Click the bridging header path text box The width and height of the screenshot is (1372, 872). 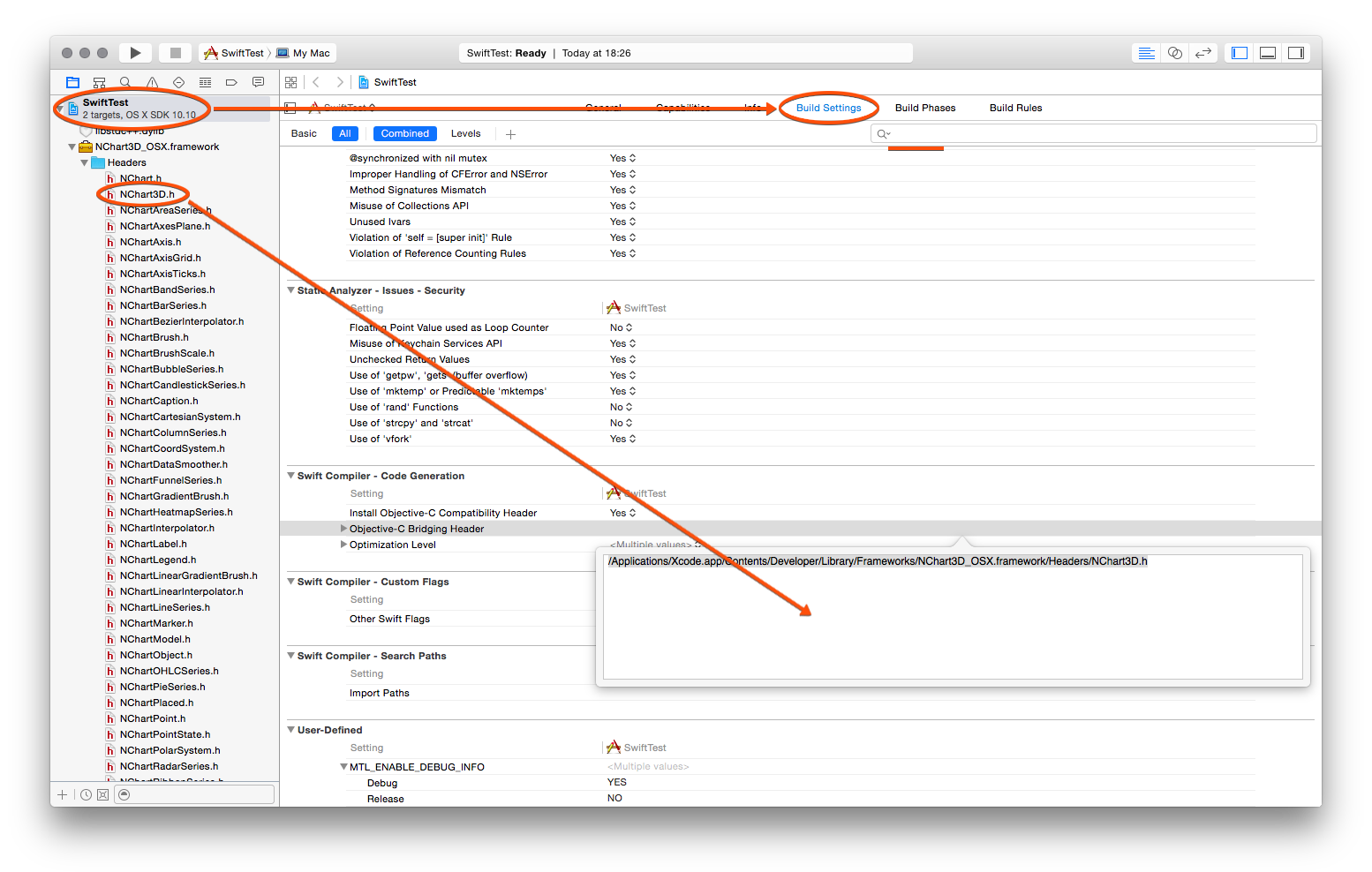click(953, 616)
